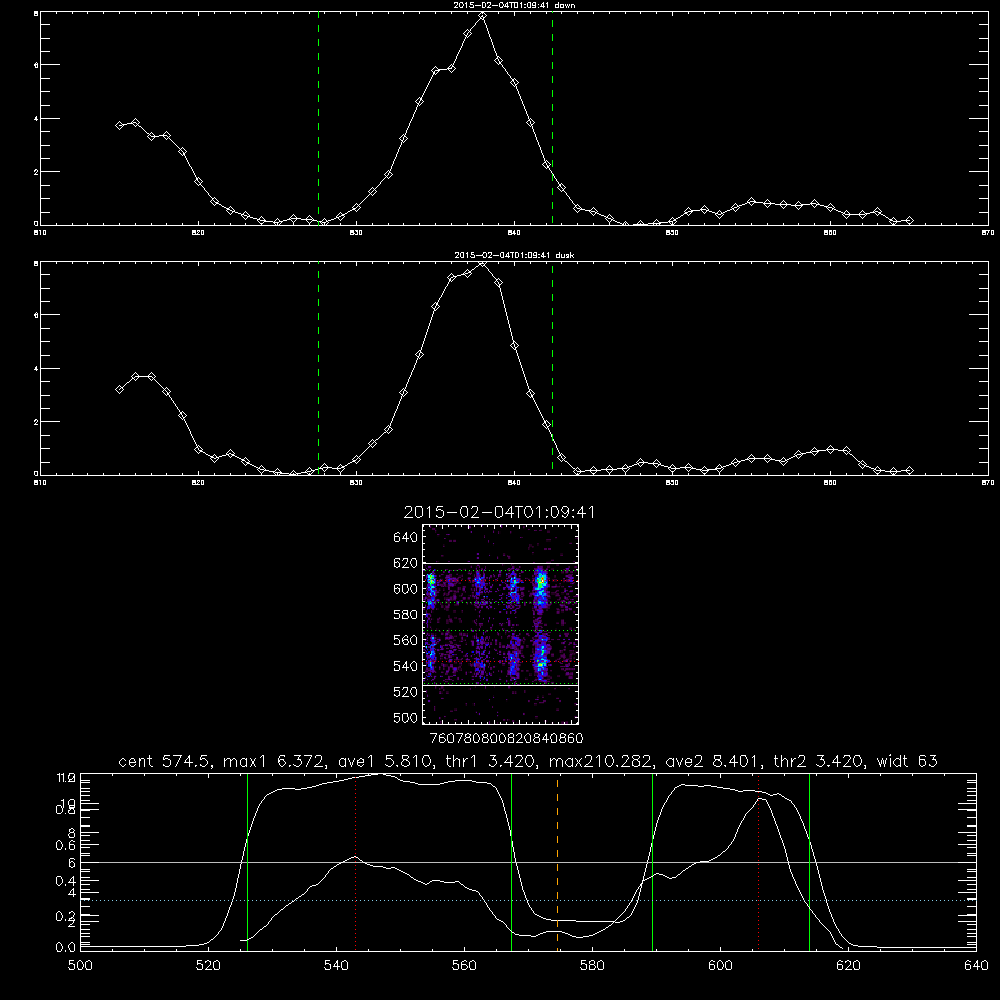Click green vertical line near 614 in bottom plot
The height and width of the screenshot is (1000, 1000).
coord(809,862)
